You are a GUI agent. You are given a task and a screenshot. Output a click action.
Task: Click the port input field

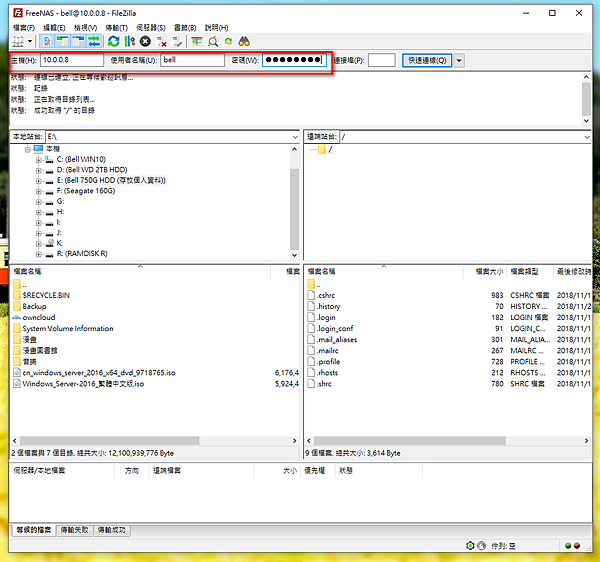[382, 60]
